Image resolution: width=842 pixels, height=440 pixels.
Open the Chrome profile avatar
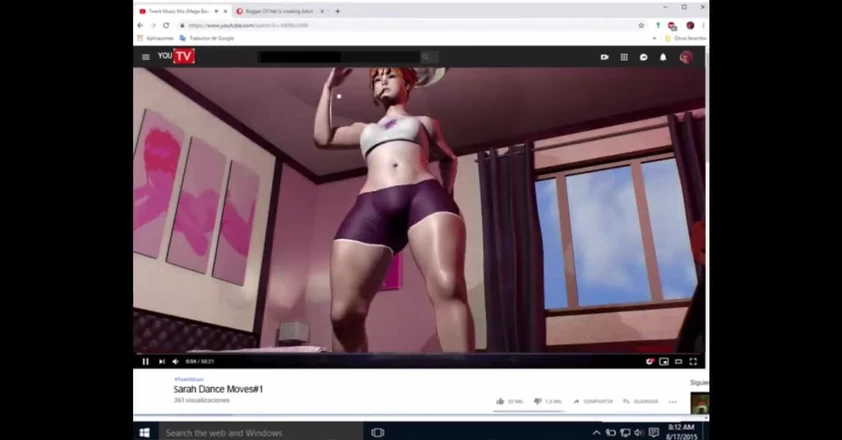(690, 25)
